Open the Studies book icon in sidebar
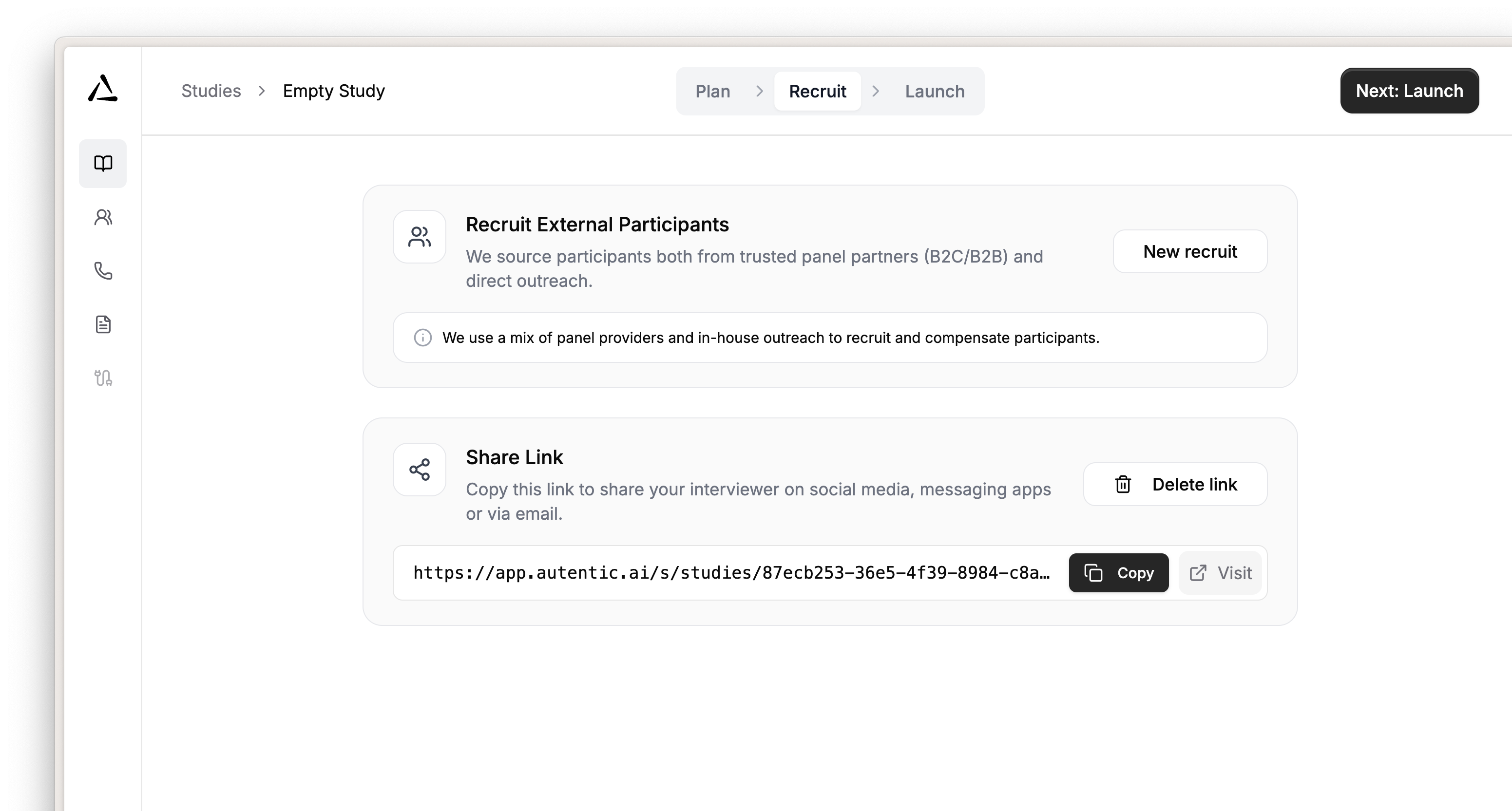 pos(103,163)
